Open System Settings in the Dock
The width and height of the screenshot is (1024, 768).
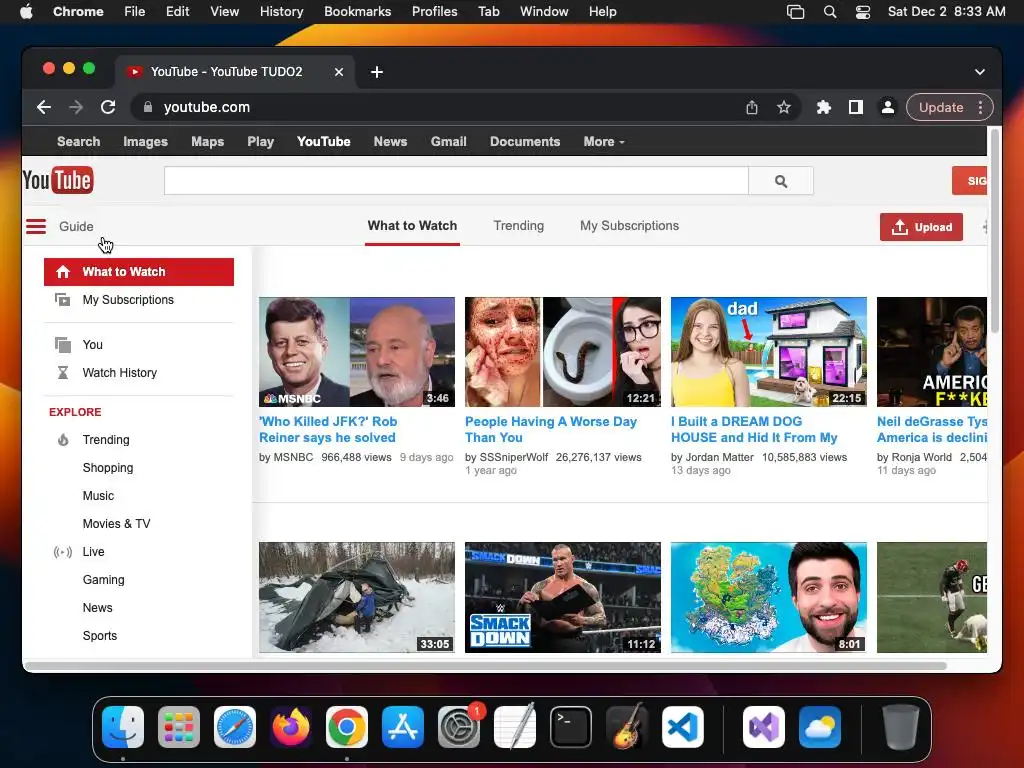tap(459, 727)
